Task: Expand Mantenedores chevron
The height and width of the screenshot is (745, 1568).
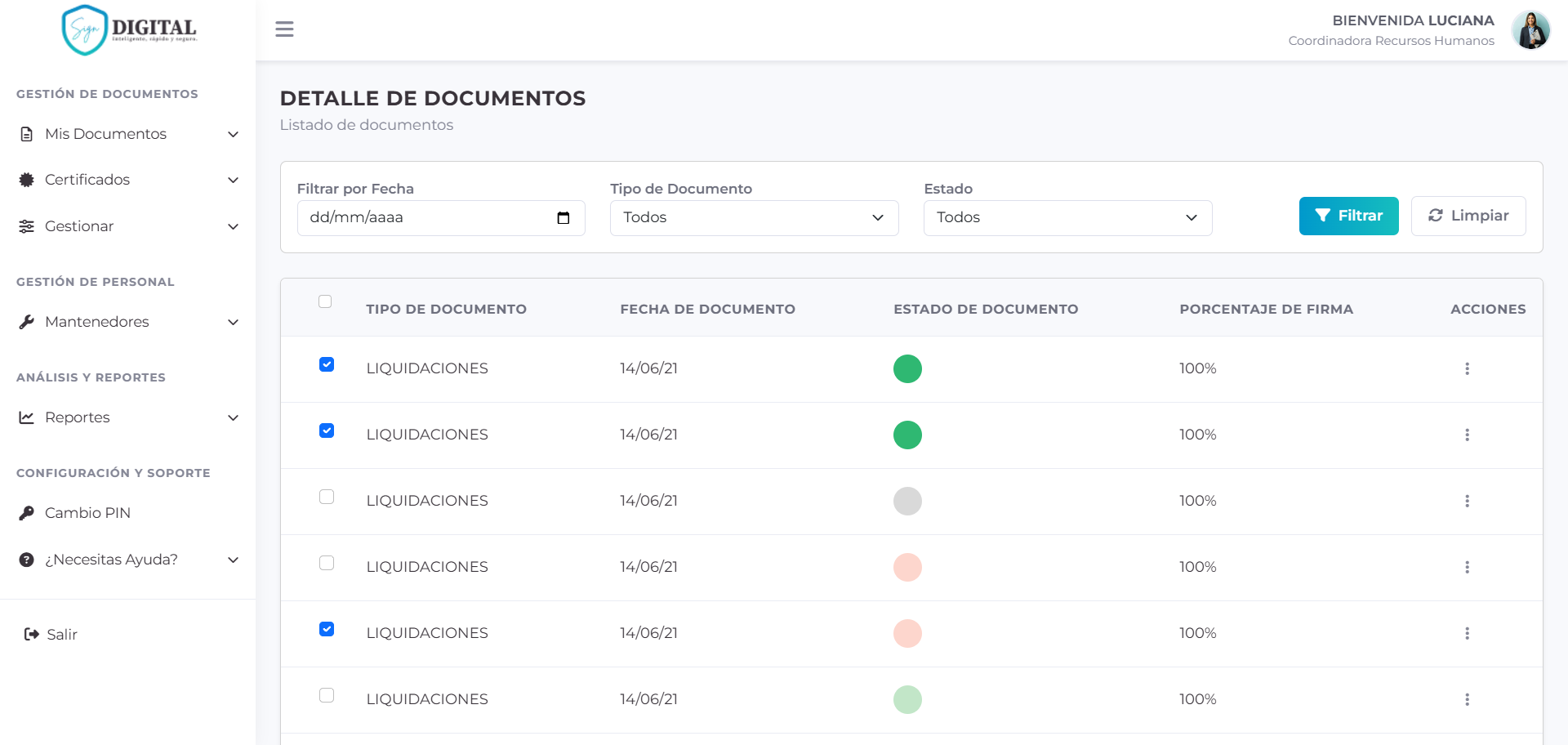Action: tap(233, 322)
